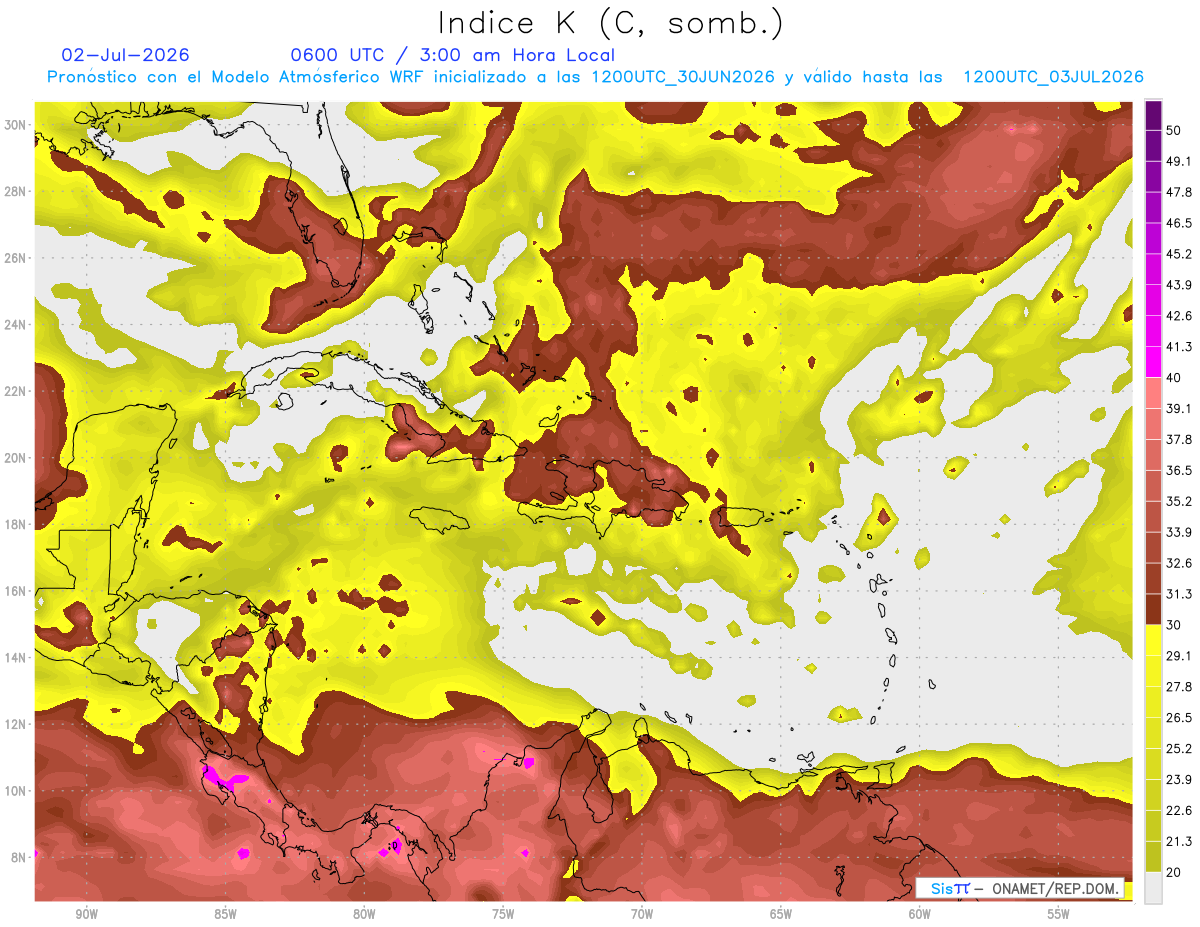This screenshot has width=1200, height=927.
Task: Click the legend value '25.2'
Action: 1178,748
